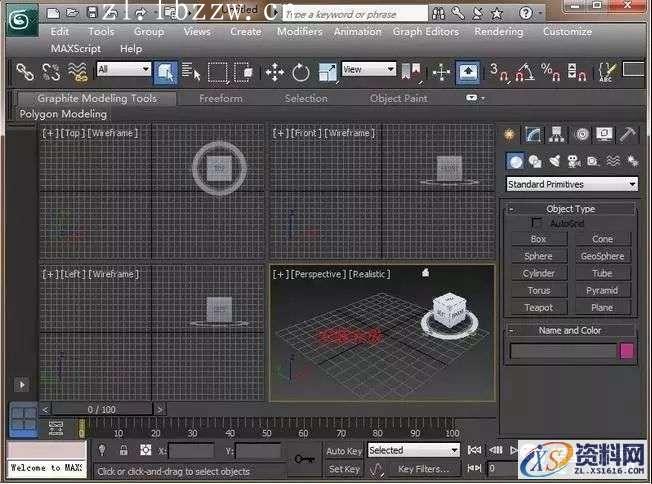Viewport: 652px width, 484px height.
Task: Expand the Polygon Modeling panel
Action: (x=63, y=114)
